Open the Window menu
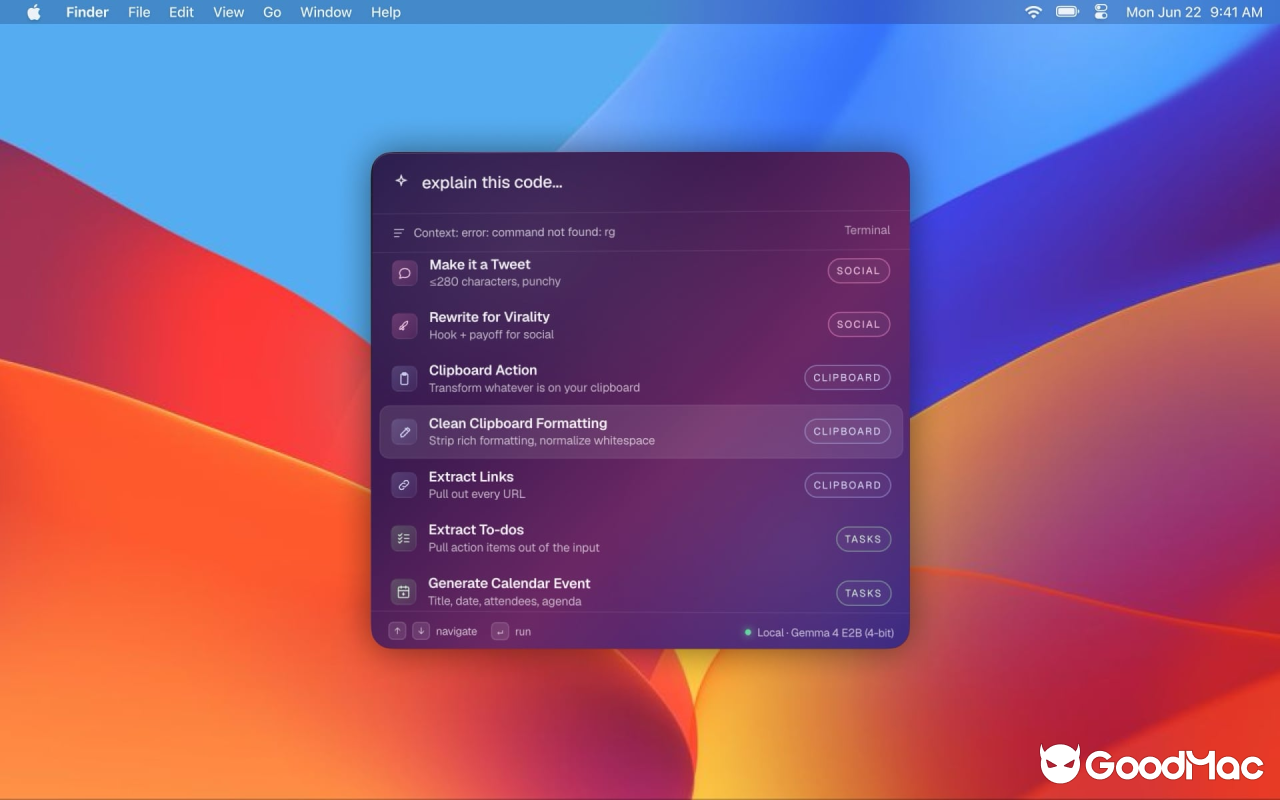The image size is (1280, 800). tap(326, 12)
